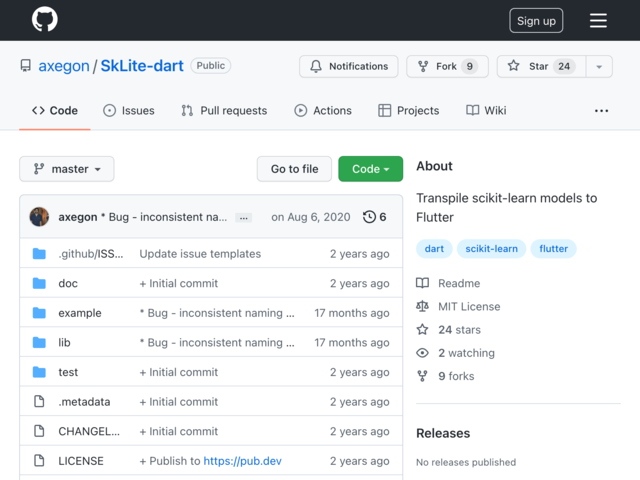Click the commit history clock icon
640x480 pixels.
[369, 217]
